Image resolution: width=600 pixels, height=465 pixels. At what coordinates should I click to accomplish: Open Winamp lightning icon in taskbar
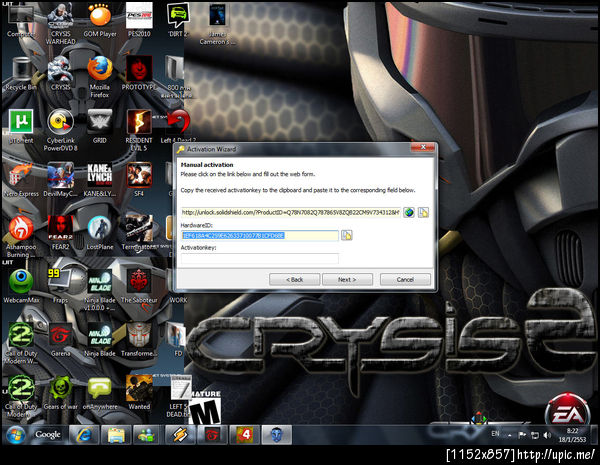180,435
